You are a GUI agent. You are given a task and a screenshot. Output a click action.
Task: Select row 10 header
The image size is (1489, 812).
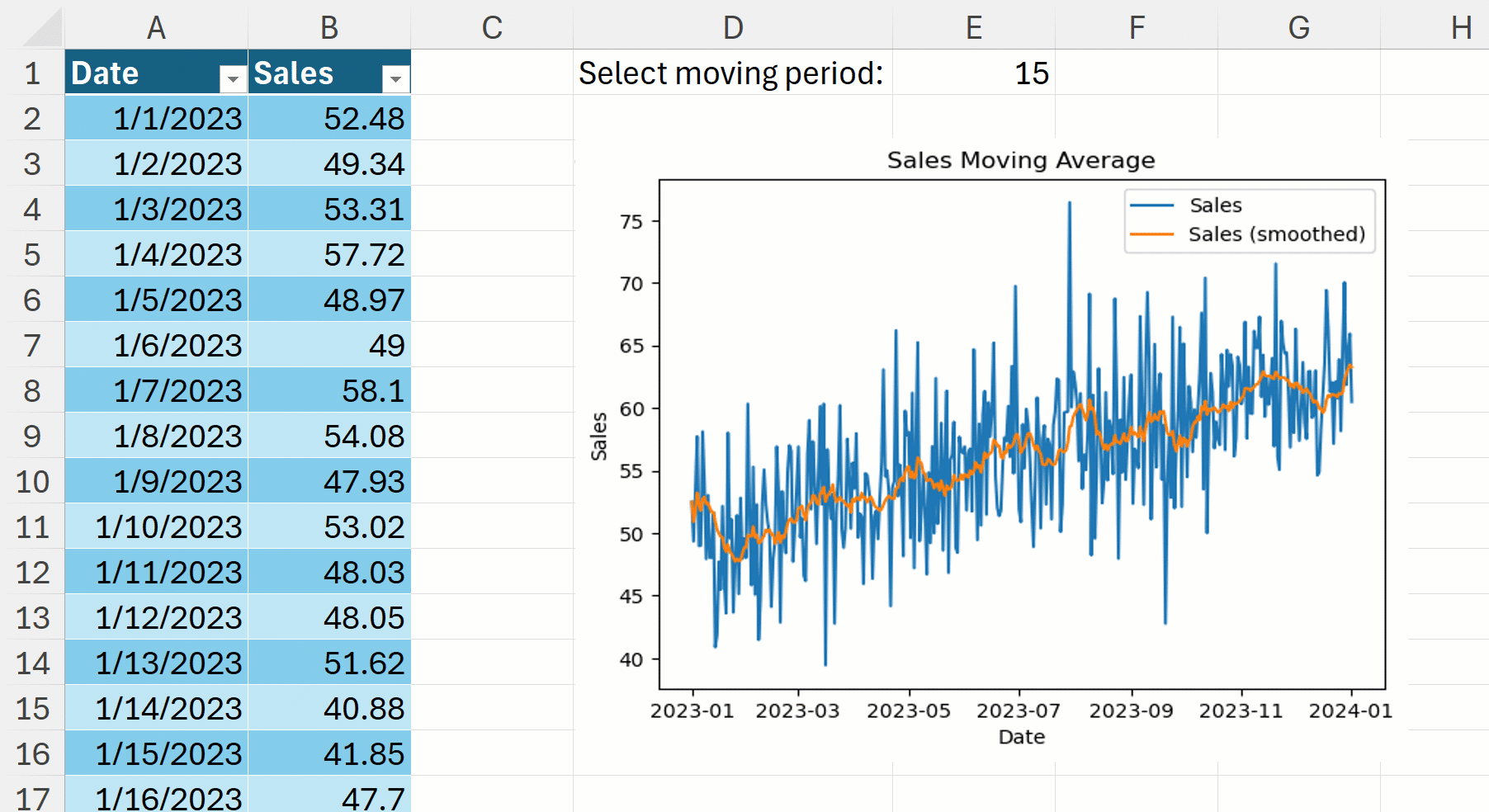pos(32,481)
